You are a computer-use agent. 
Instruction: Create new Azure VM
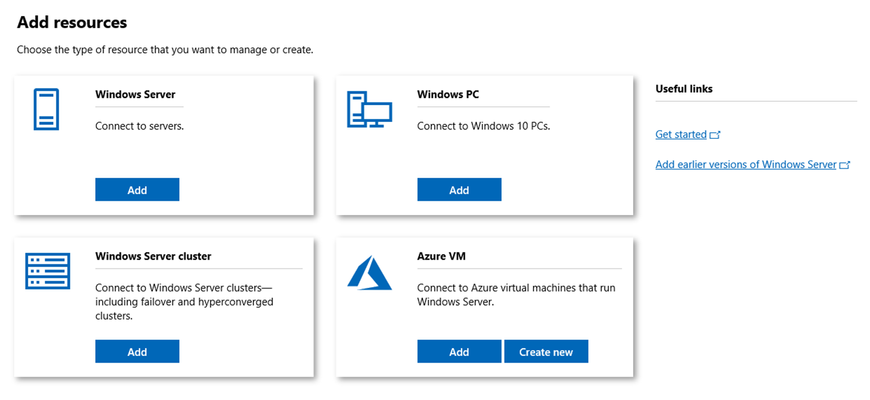[546, 352]
